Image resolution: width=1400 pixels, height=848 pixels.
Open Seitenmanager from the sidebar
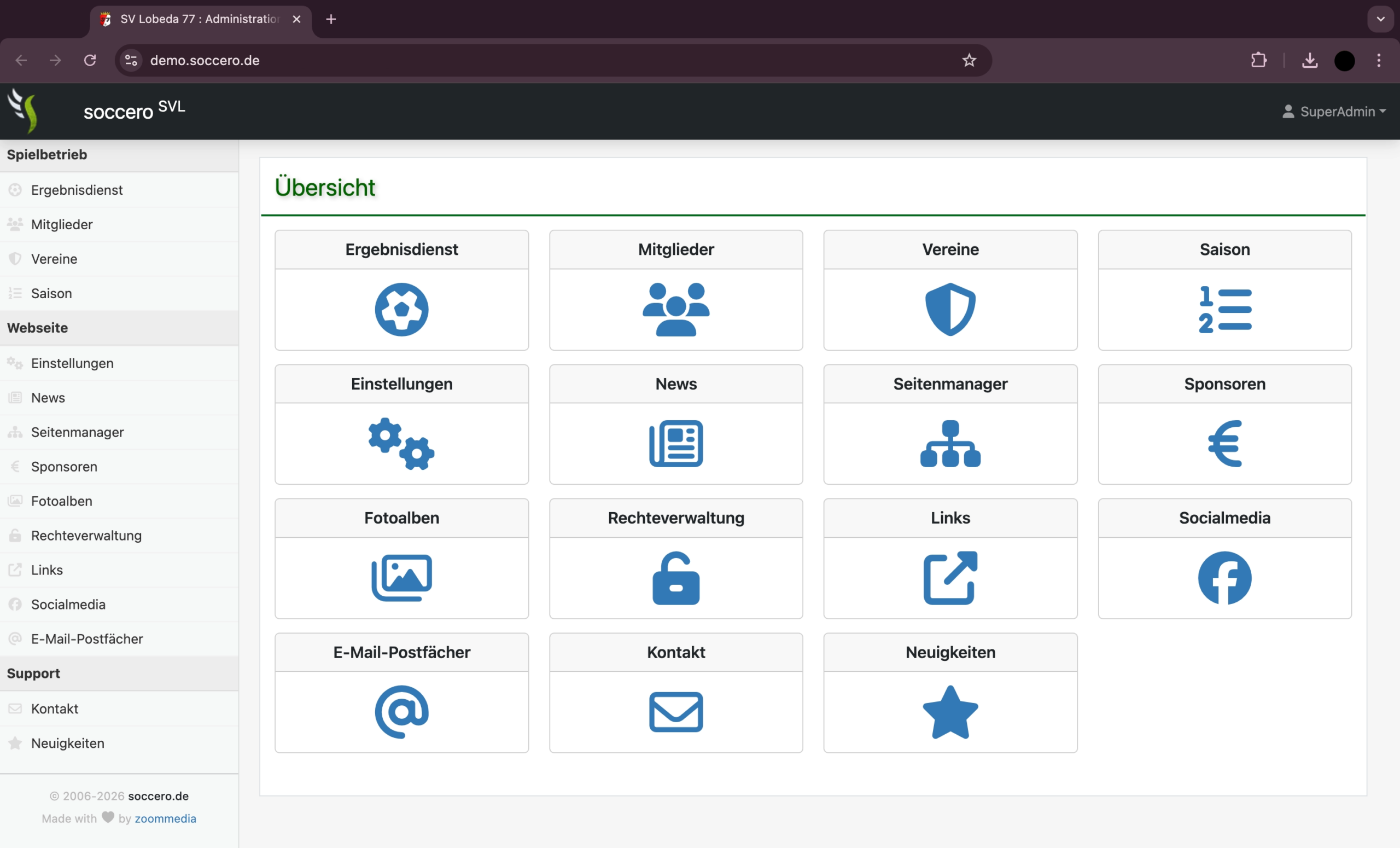click(x=77, y=432)
